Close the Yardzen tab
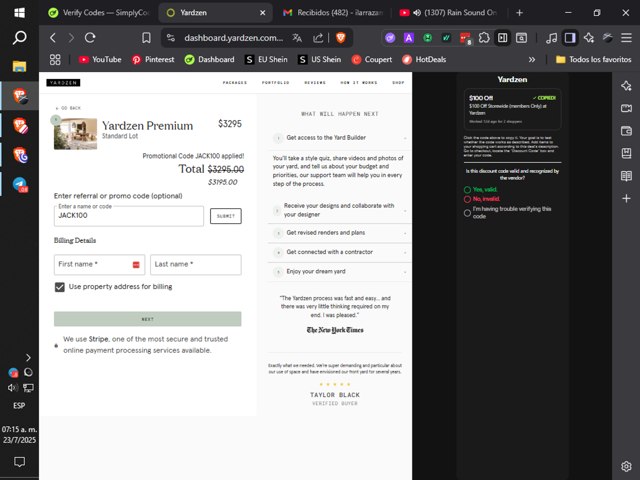This screenshot has height=480, width=640. tap(263, 13)
